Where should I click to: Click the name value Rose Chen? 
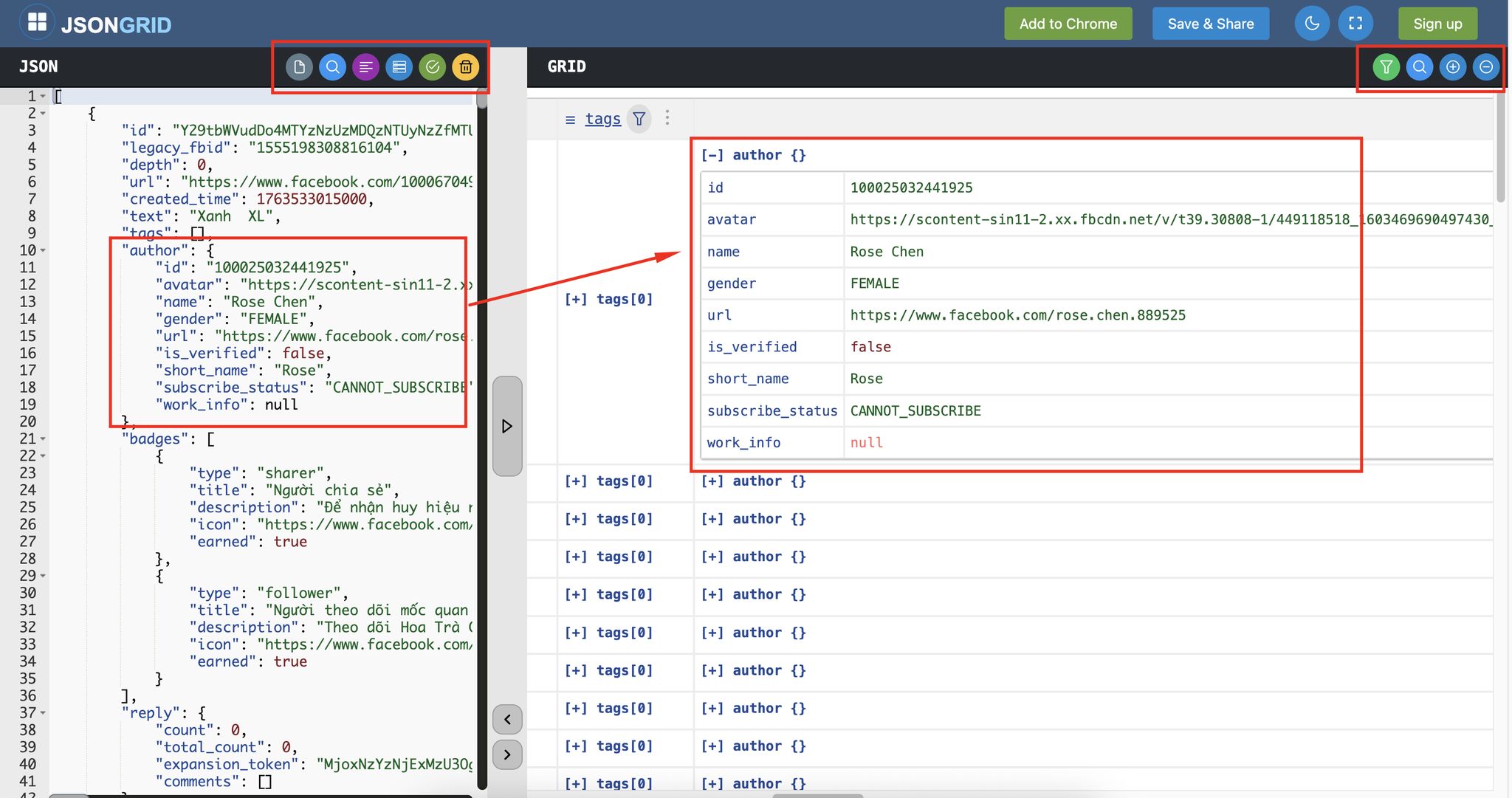887,252
